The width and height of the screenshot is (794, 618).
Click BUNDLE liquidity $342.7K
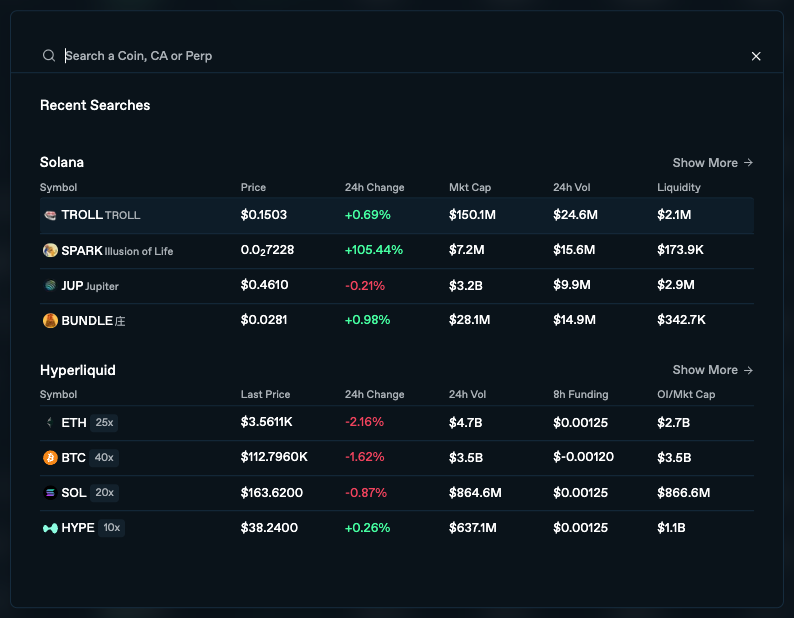coord(681,320)
